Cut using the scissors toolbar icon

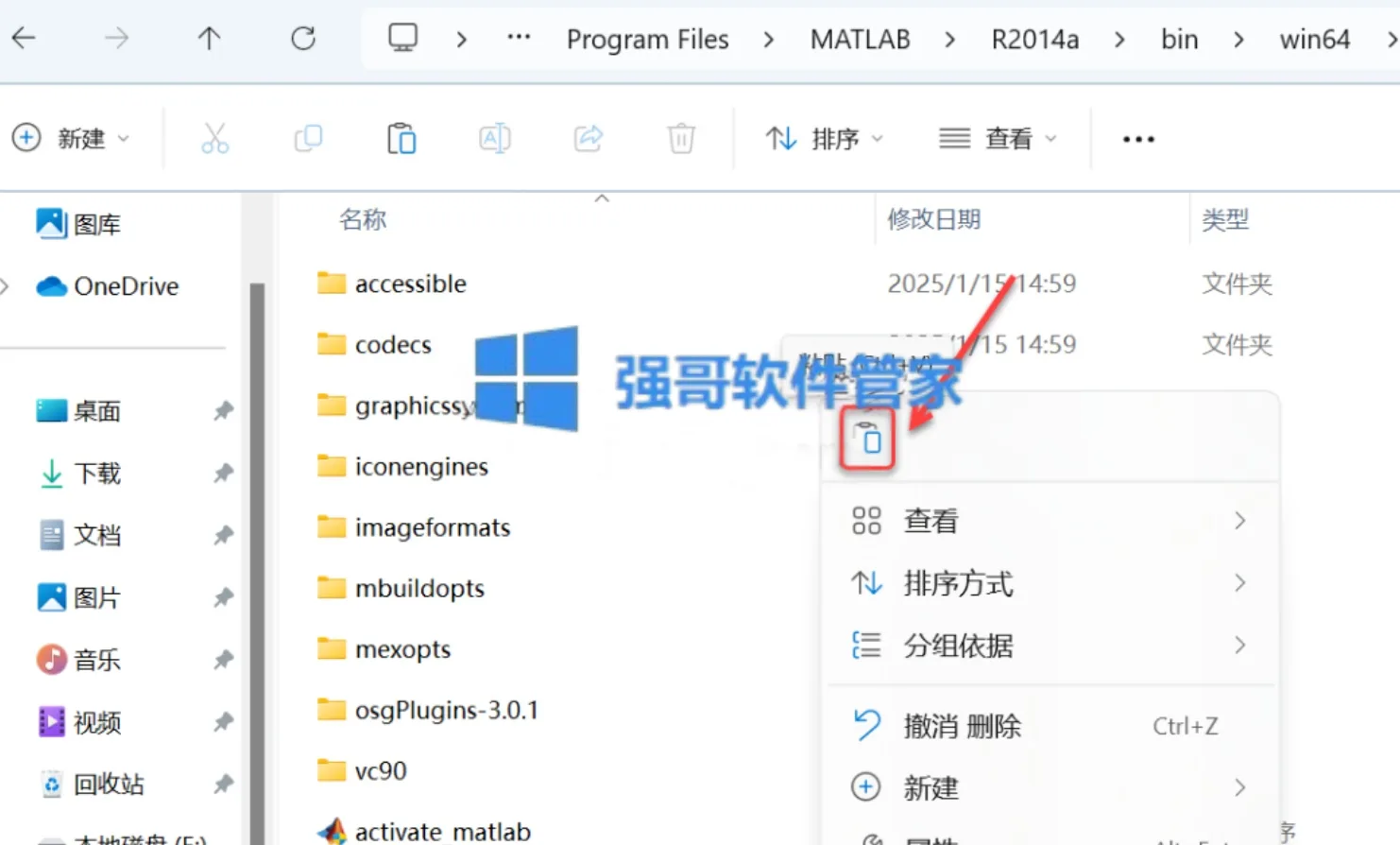tap(214, 139)
